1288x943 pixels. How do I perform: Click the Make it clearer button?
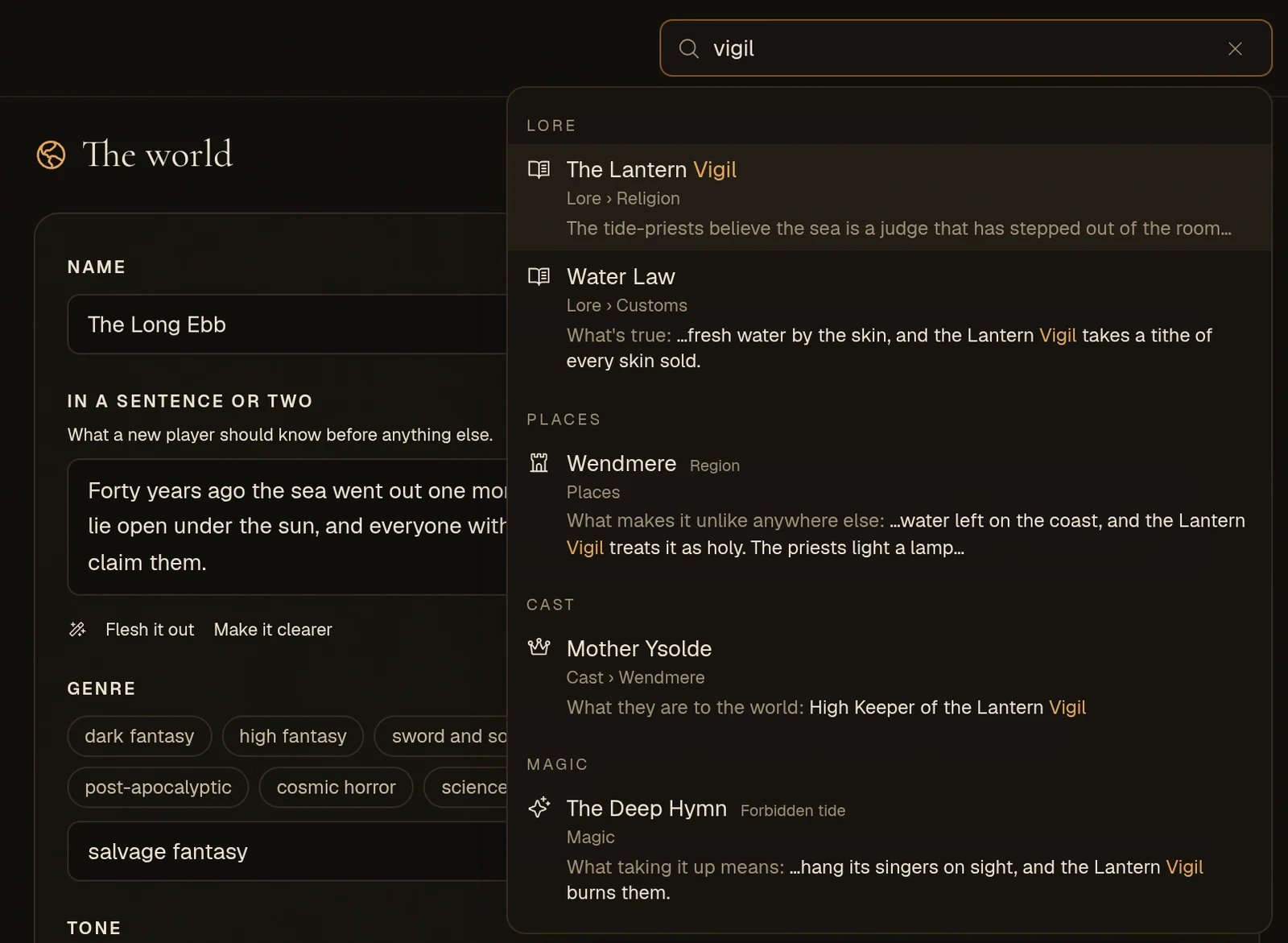point(273,630)
